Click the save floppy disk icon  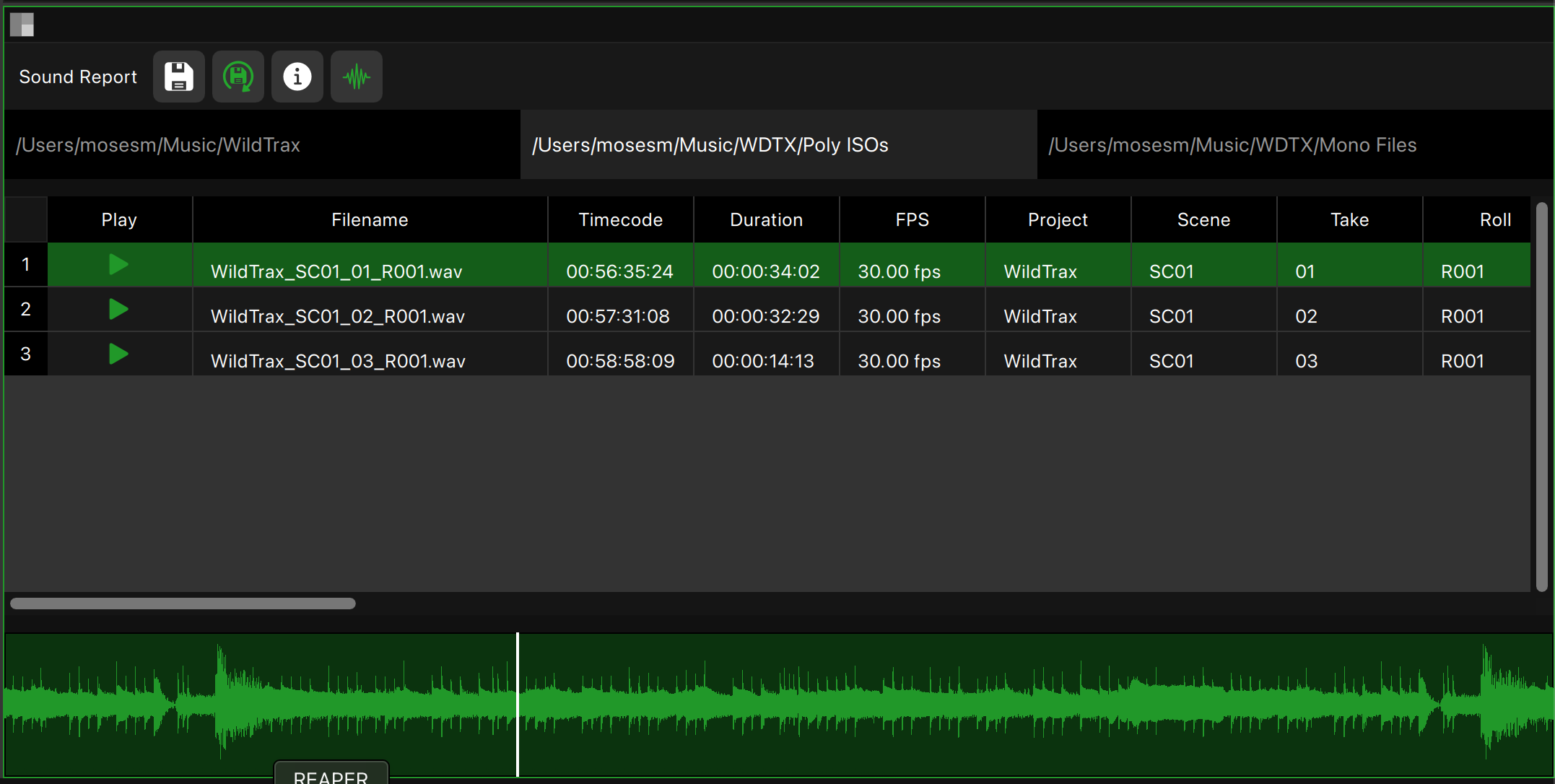178,77
